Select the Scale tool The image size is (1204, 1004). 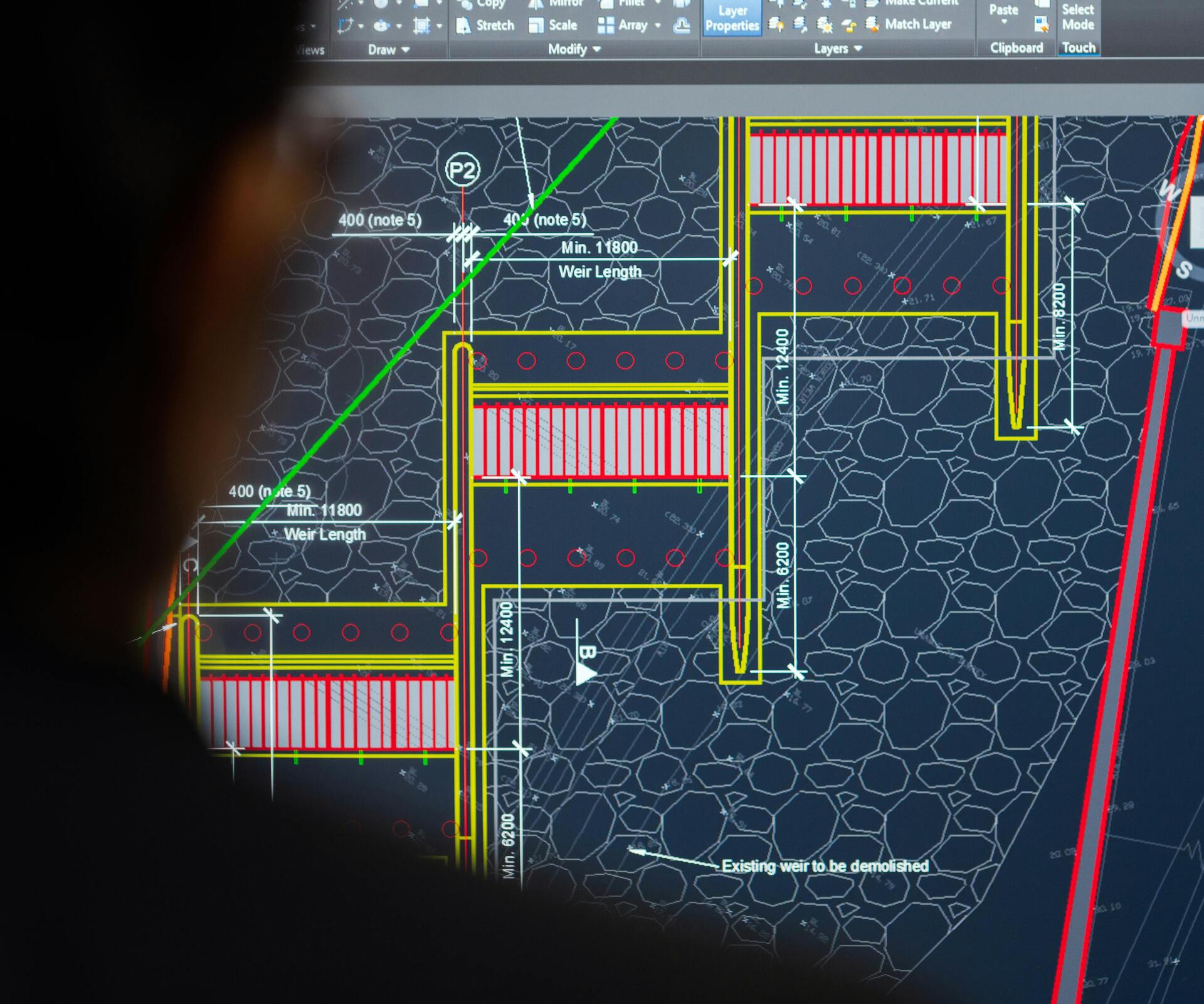[554, 26]
